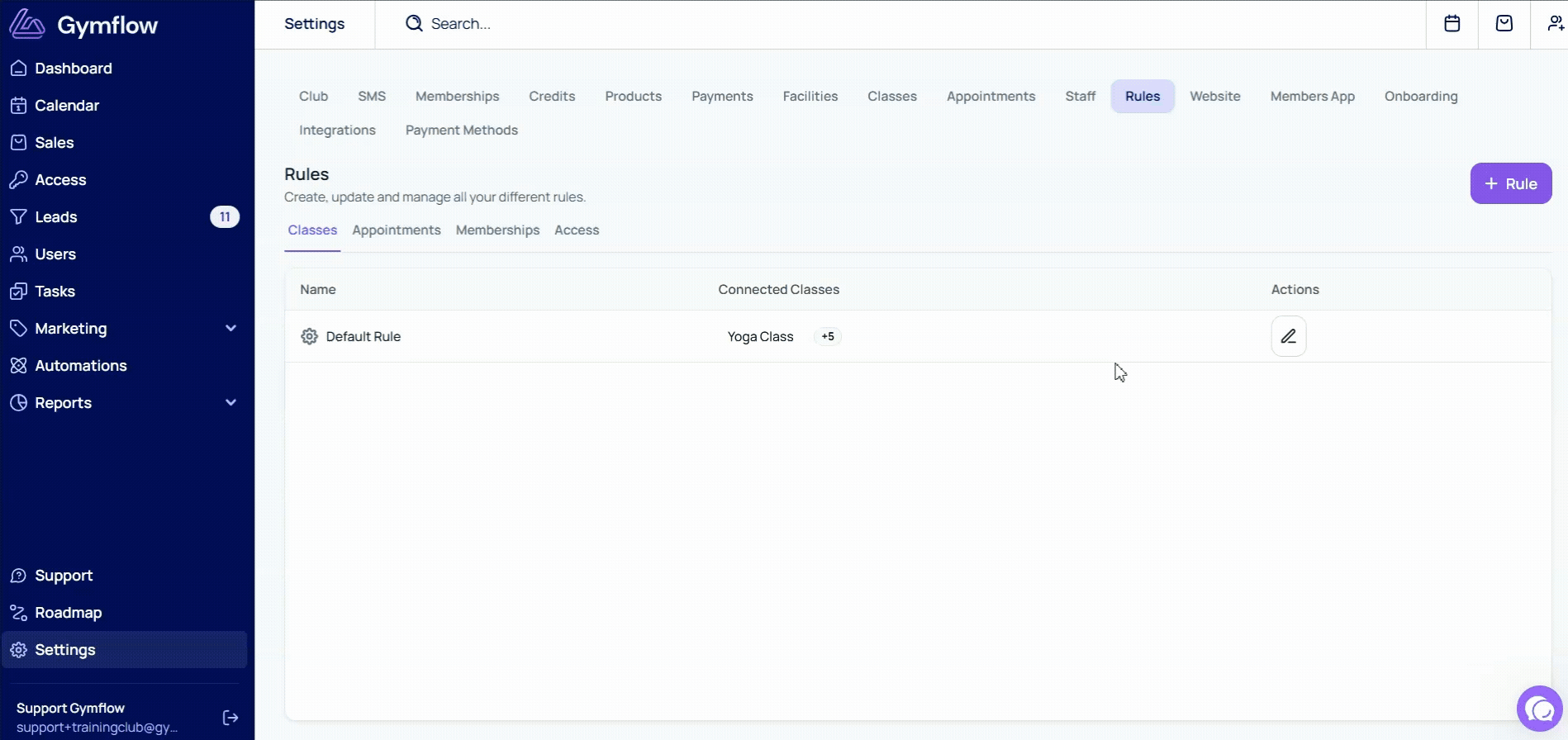This screenshot has height=740, width=1568.
Task: Click the Settings gear icon in sidebar
Action: [x=18, y=650]
